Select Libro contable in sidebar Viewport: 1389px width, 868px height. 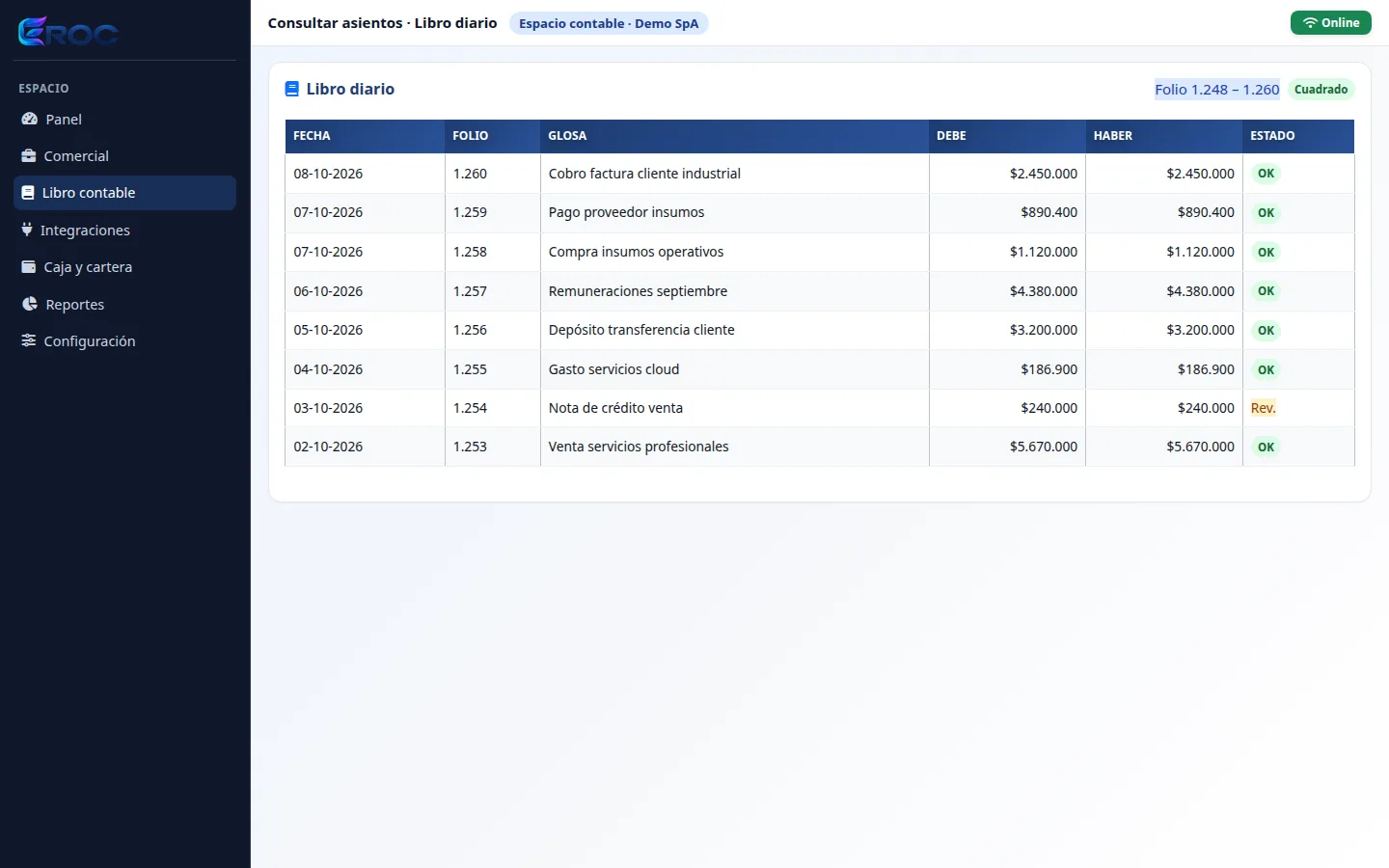pos(124,193)
